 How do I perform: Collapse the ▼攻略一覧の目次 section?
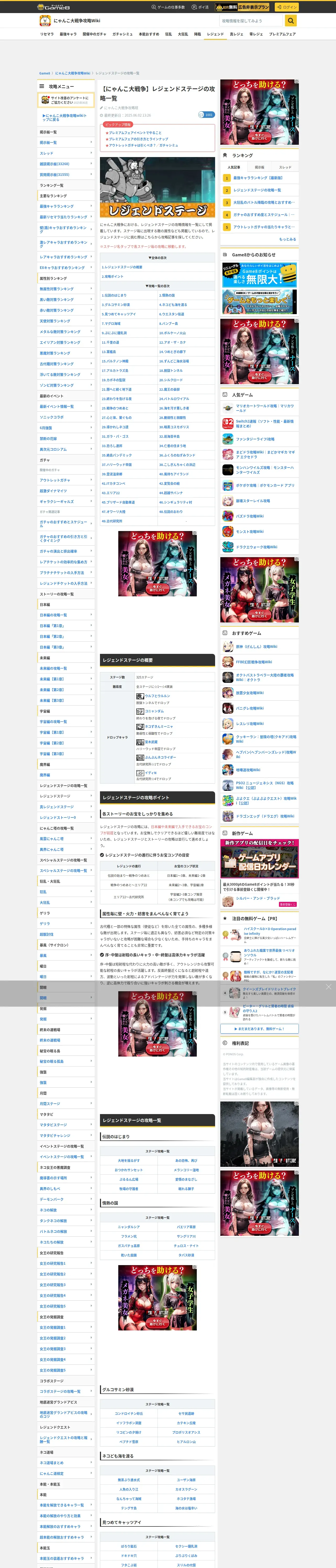tap(157, 286)
